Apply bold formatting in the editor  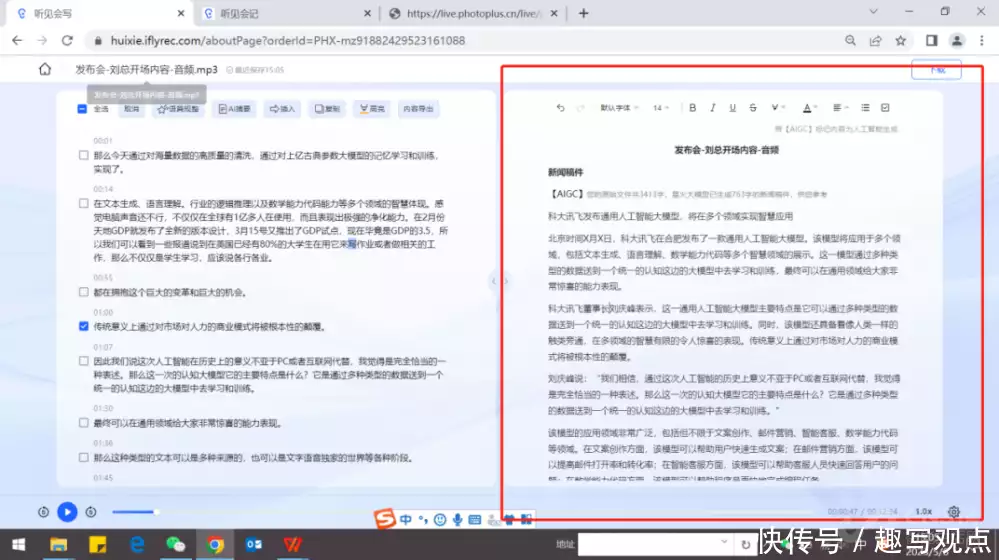click(692, 108)
